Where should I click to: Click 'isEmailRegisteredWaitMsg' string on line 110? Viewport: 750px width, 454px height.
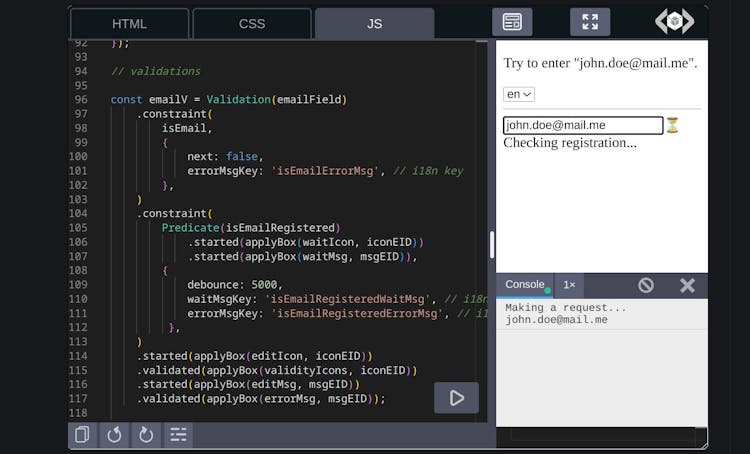click(347, 299)
